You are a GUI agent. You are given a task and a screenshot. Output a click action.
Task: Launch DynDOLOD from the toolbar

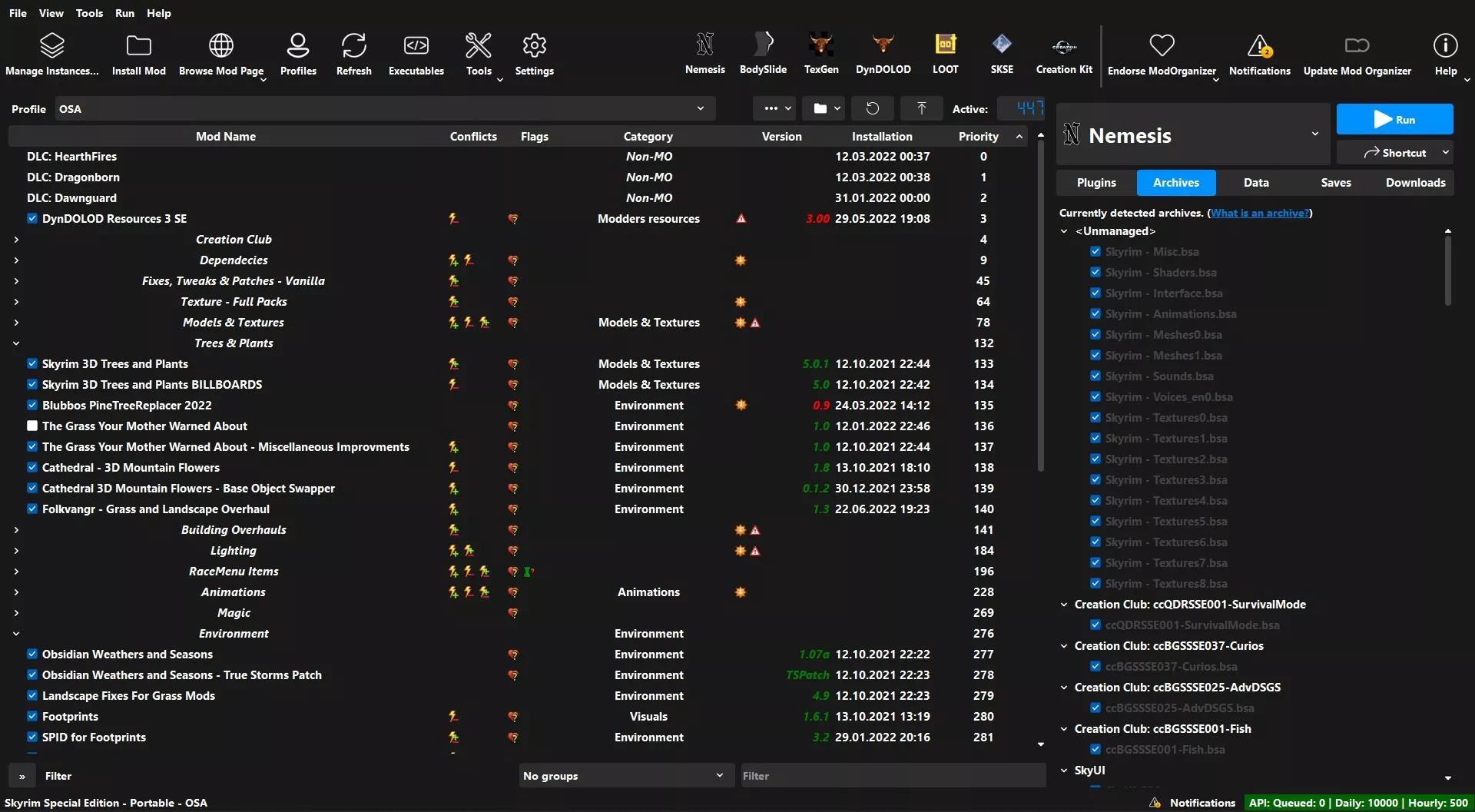pos(883,53)
